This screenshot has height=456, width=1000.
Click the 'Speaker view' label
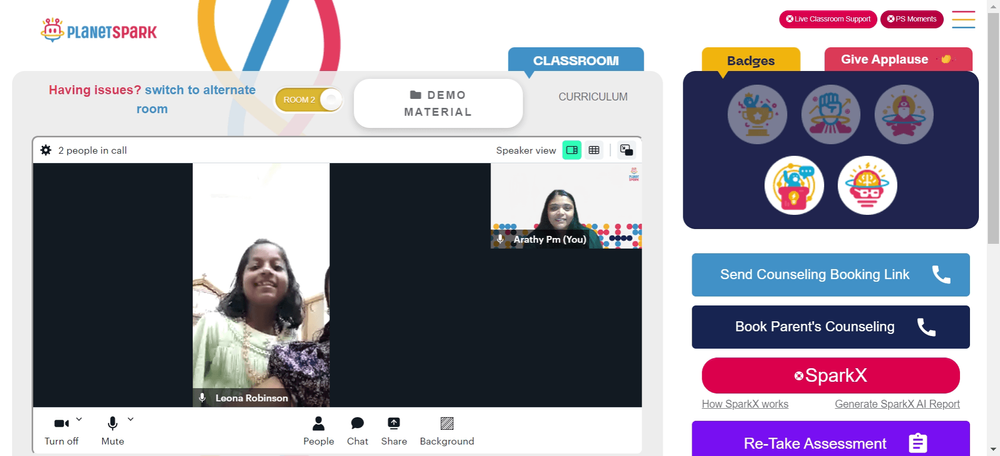(x=526, y=151)
